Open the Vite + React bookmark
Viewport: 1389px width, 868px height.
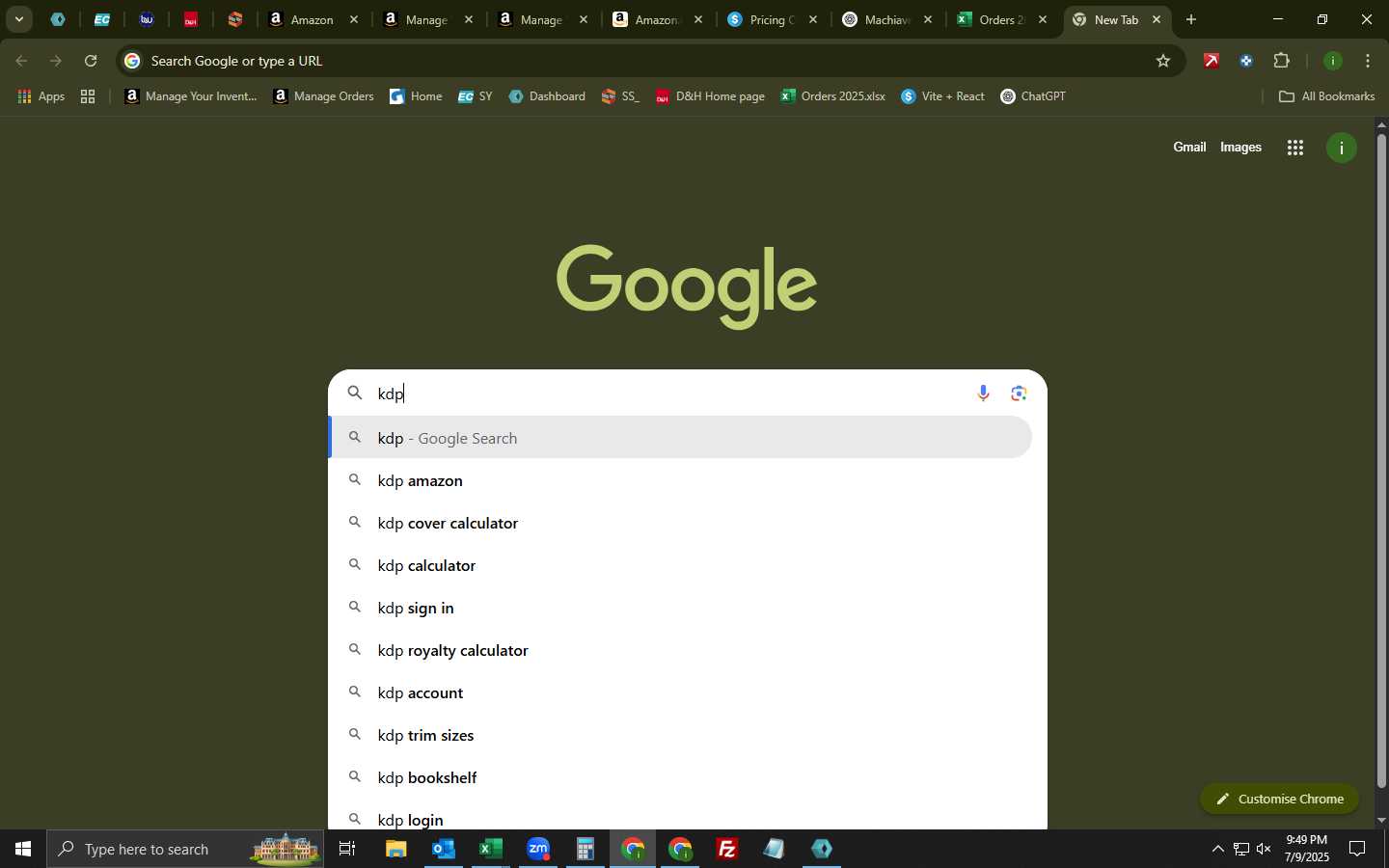pyautogui.click(x=942, y=96)
